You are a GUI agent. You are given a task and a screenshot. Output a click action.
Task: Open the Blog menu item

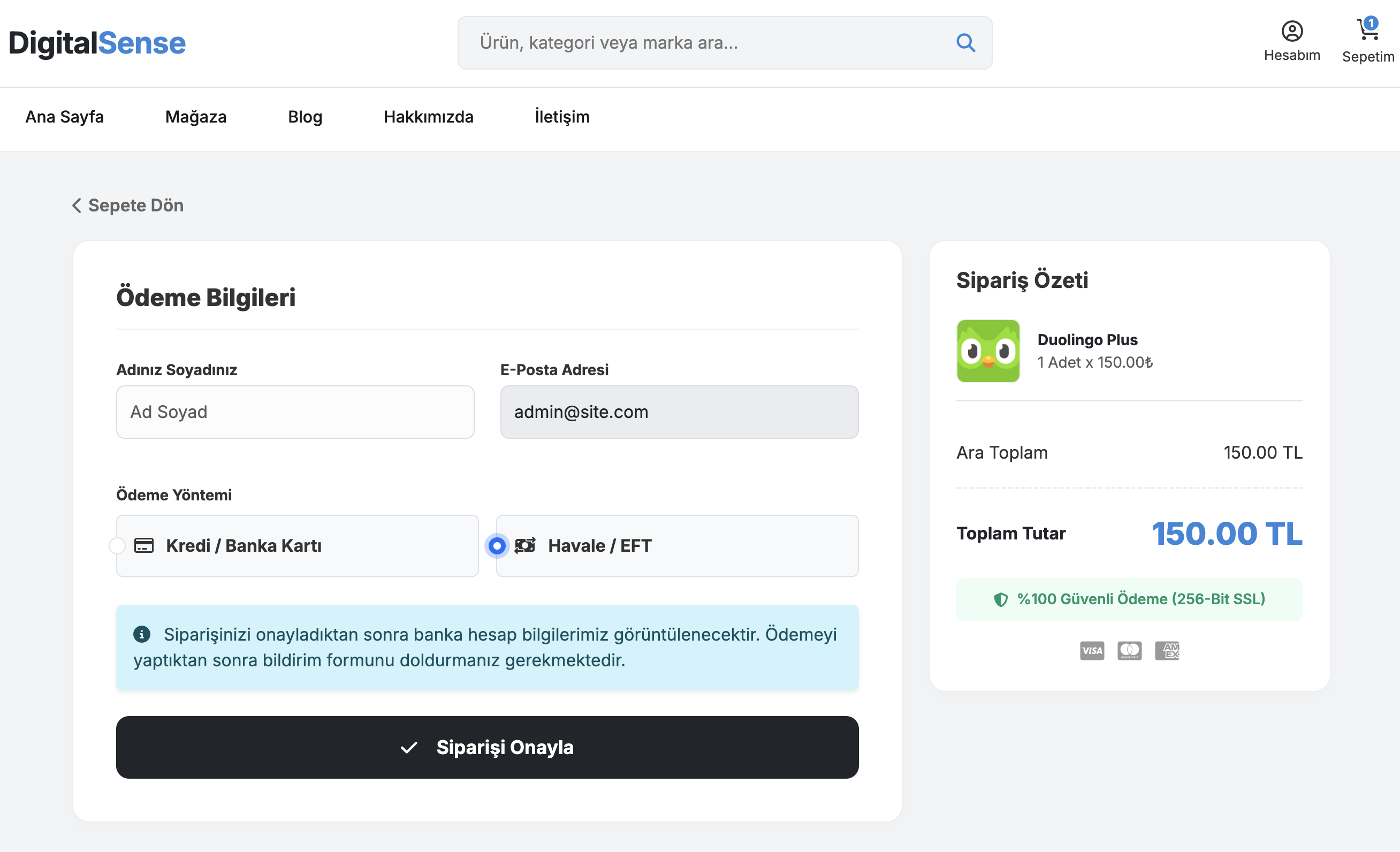click(305, 117)
